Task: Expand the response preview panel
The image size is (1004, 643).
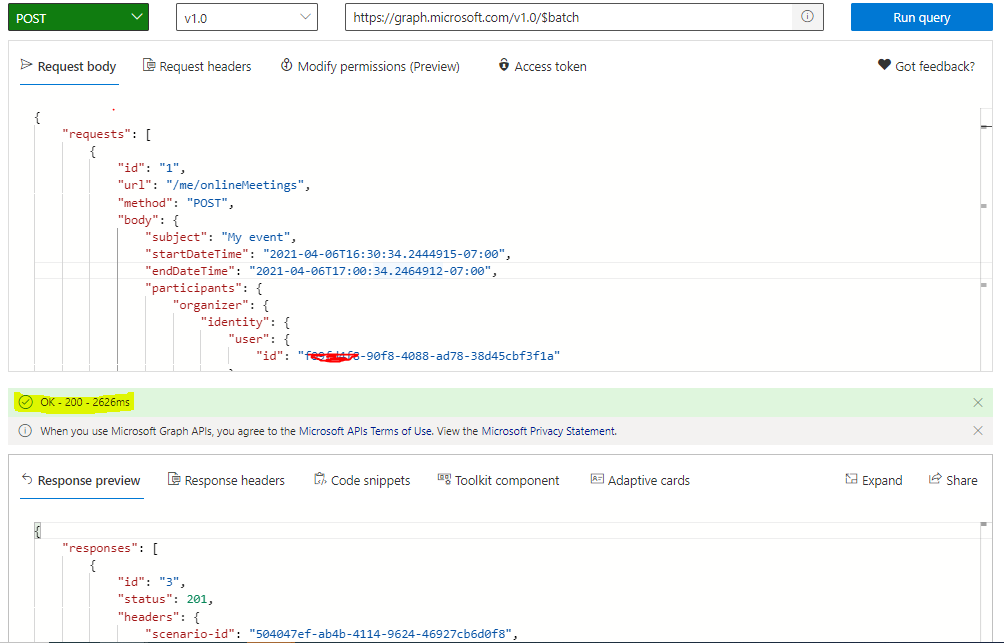Action: coord(873,480)
